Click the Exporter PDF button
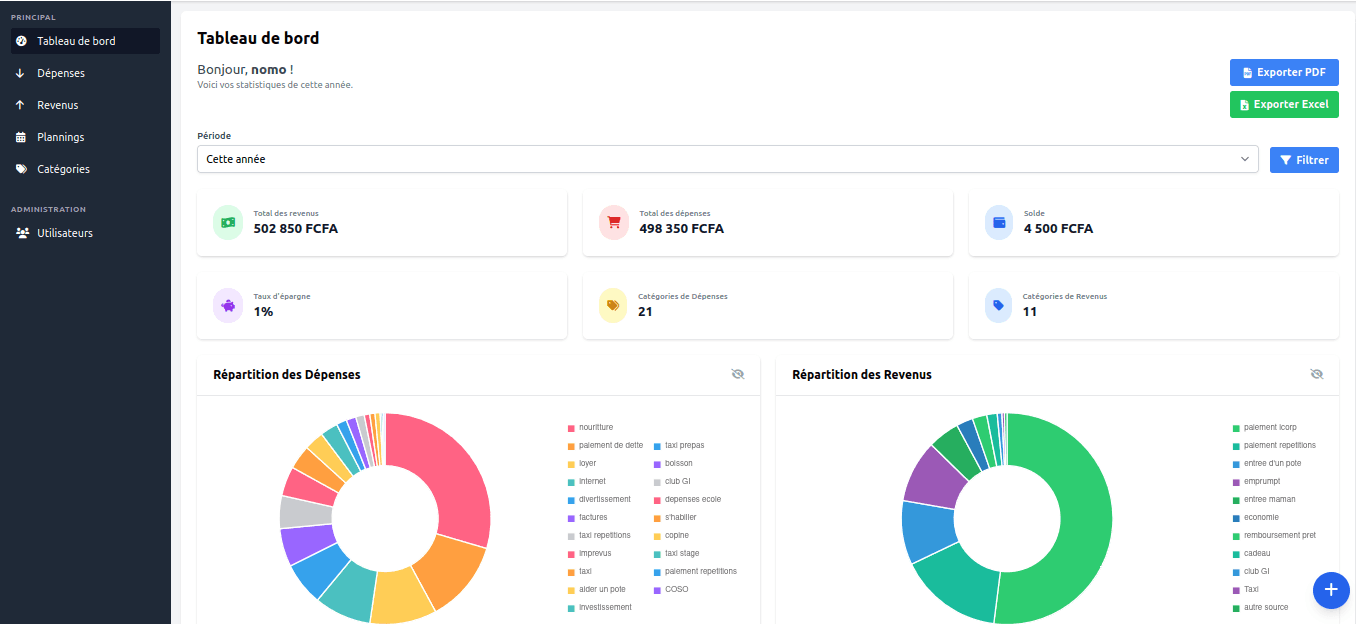Viewport: 1356px width, 624px height. [x=1284, y=71]
